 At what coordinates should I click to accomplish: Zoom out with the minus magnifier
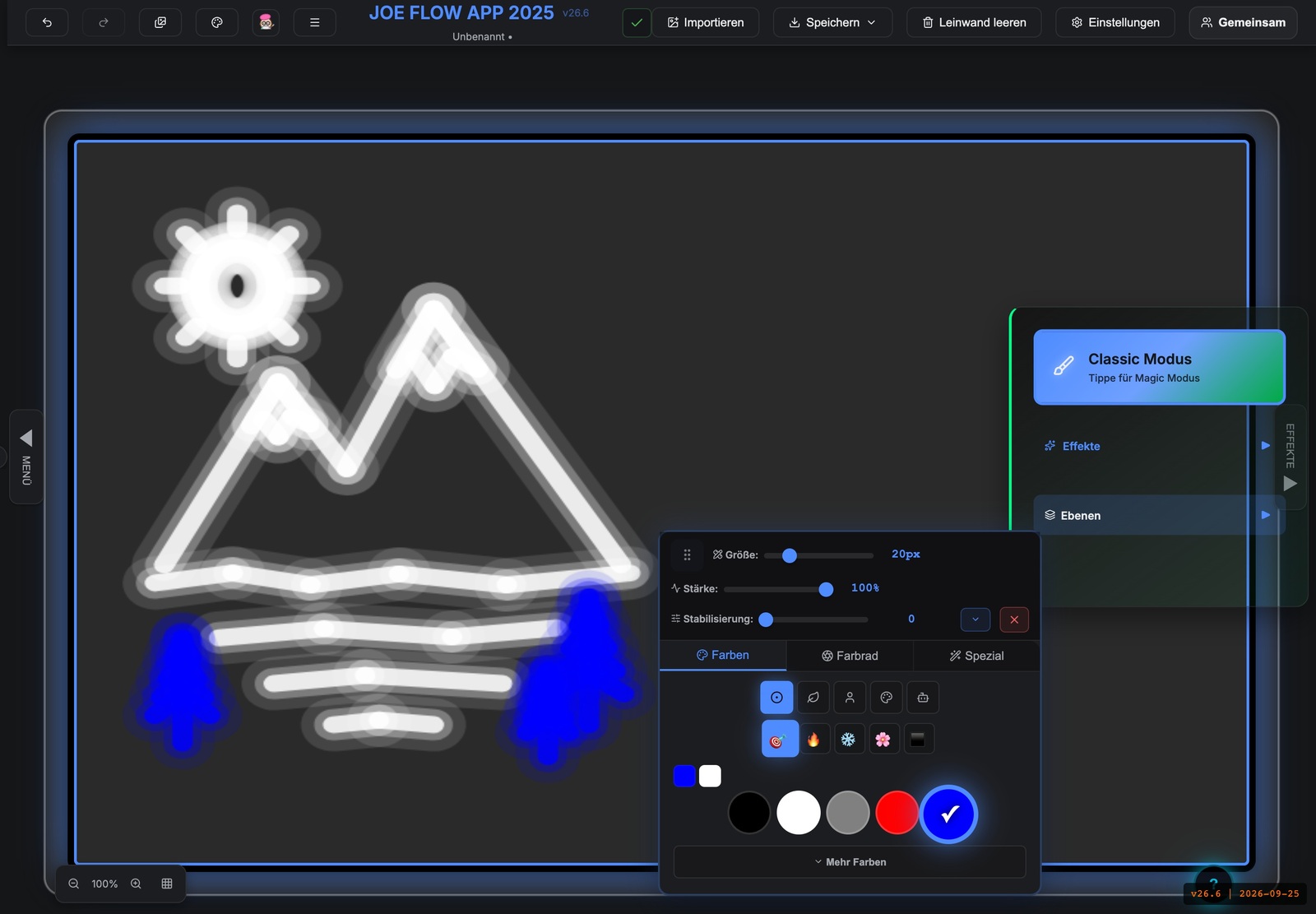tap(74, 884)
